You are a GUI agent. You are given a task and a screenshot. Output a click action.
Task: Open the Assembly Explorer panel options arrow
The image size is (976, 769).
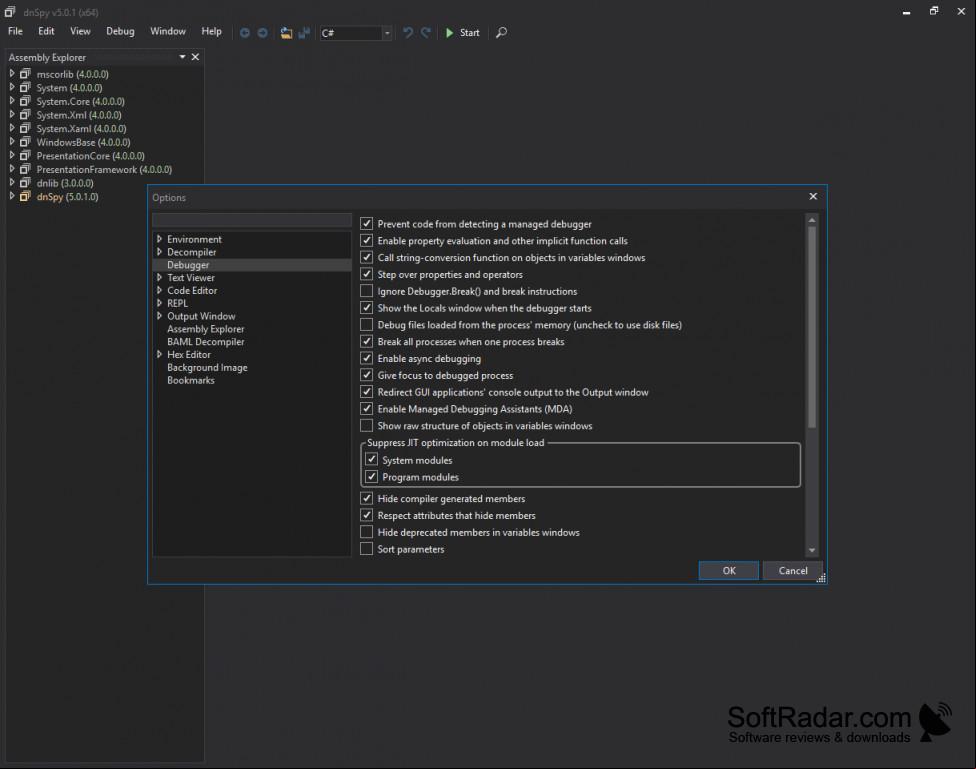[x=182, y=57]
